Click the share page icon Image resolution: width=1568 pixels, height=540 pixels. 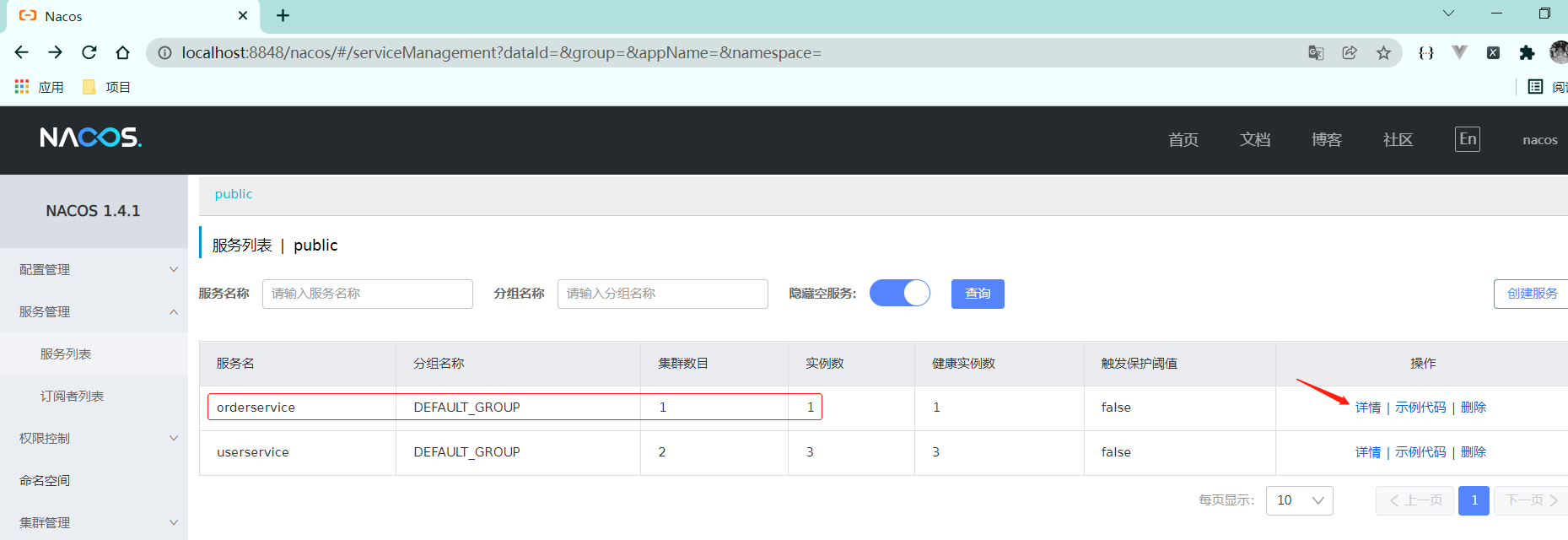pos(1350,52)
